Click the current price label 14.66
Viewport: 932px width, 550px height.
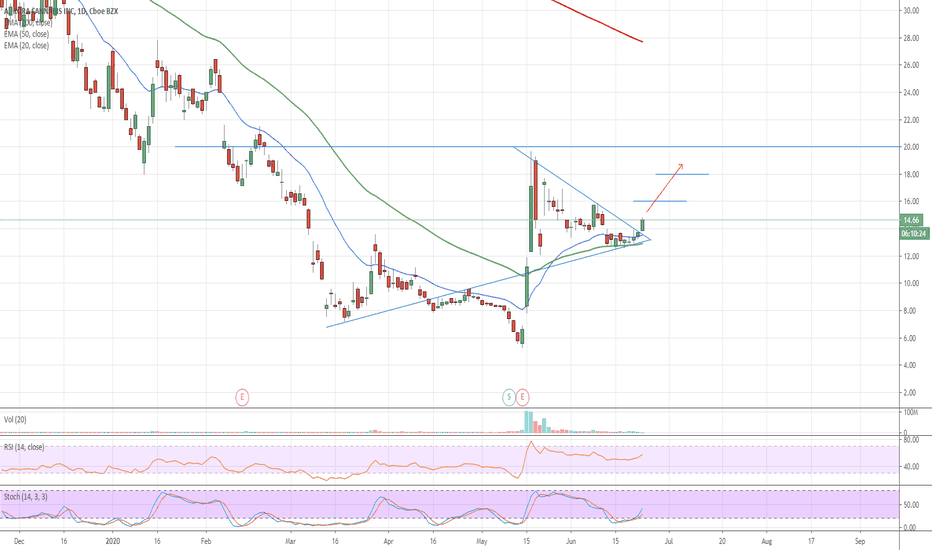(911, 220)
